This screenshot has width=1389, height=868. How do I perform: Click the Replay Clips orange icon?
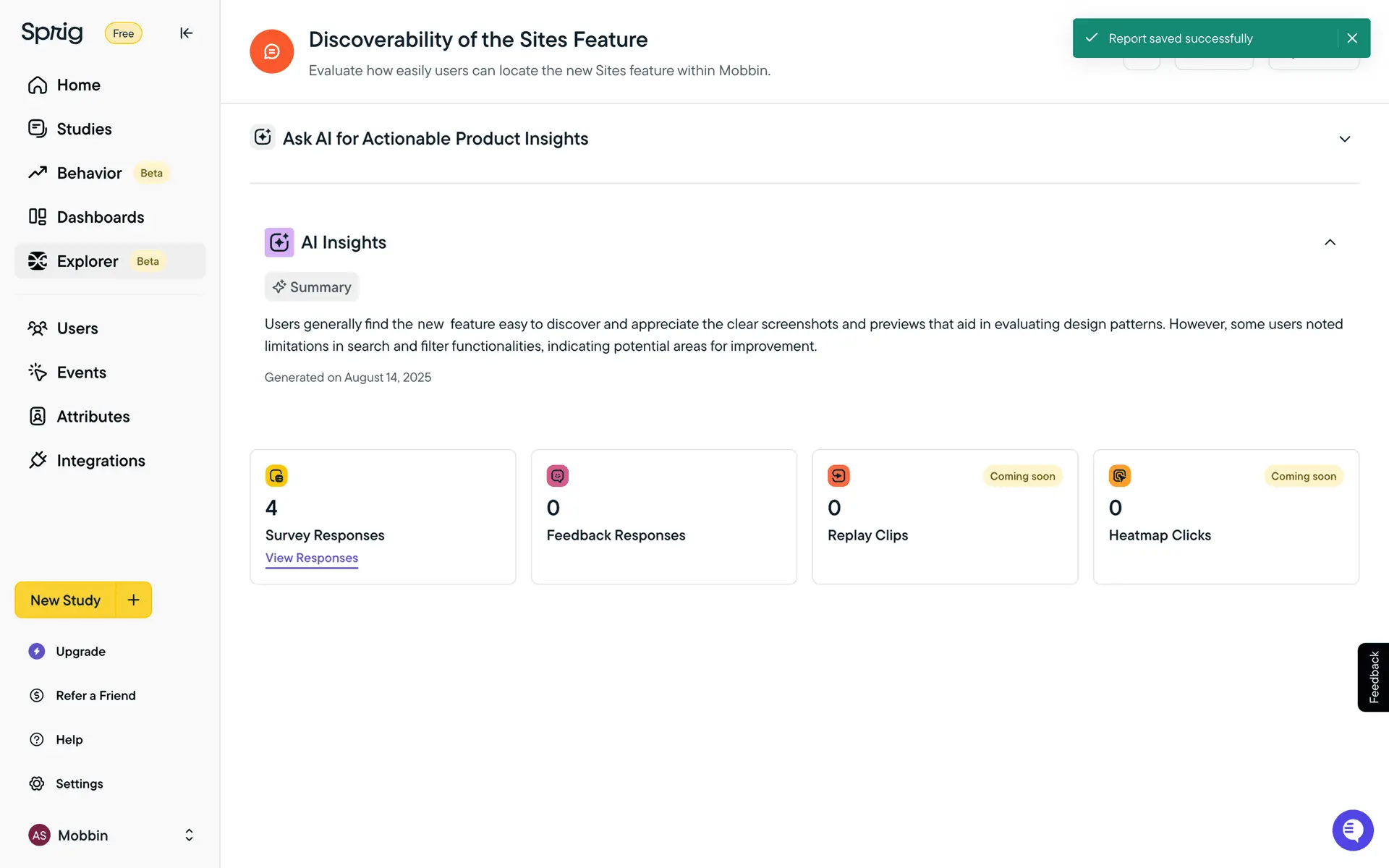click(x=838, y=476)
